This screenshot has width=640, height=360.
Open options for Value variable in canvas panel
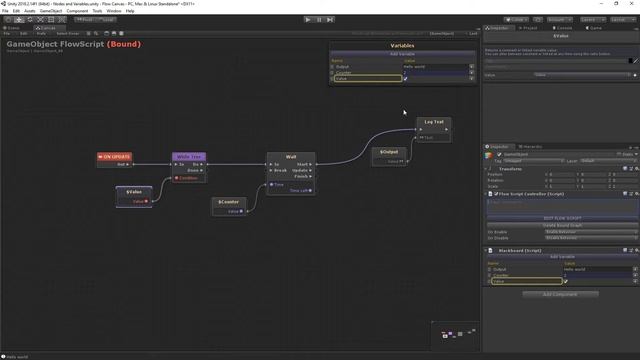click(x=471, y=78)
